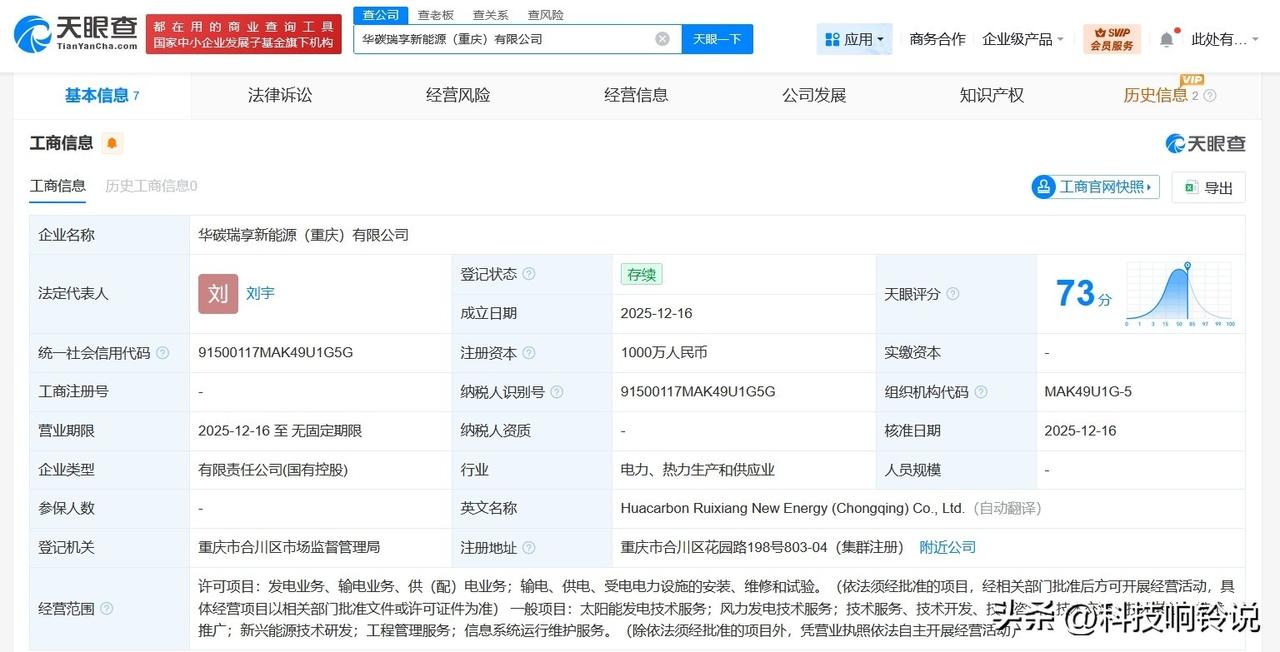Switch to 历史工商信息 tab

(150, 185)
